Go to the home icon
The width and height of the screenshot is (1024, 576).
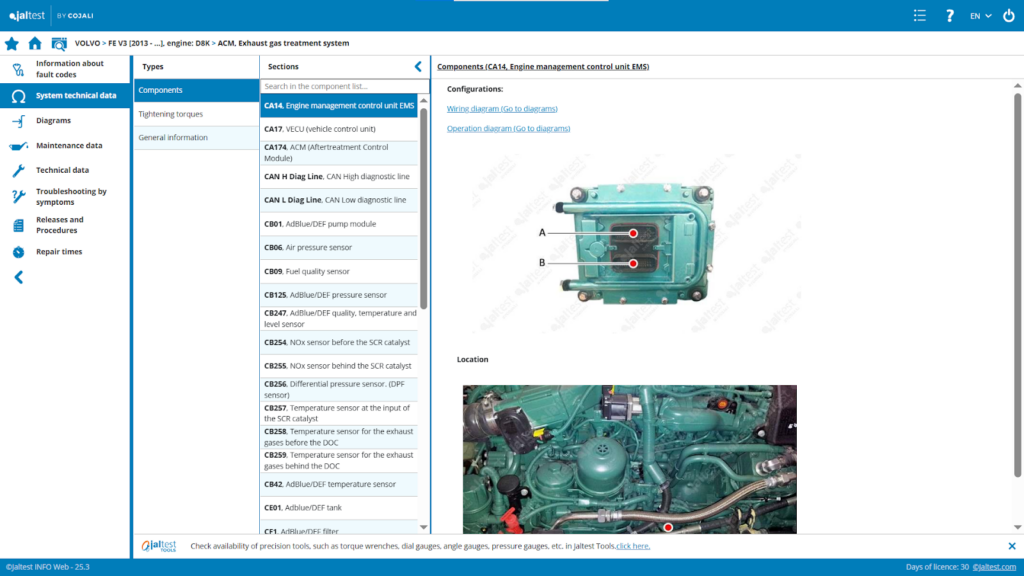tap(35, 44)
